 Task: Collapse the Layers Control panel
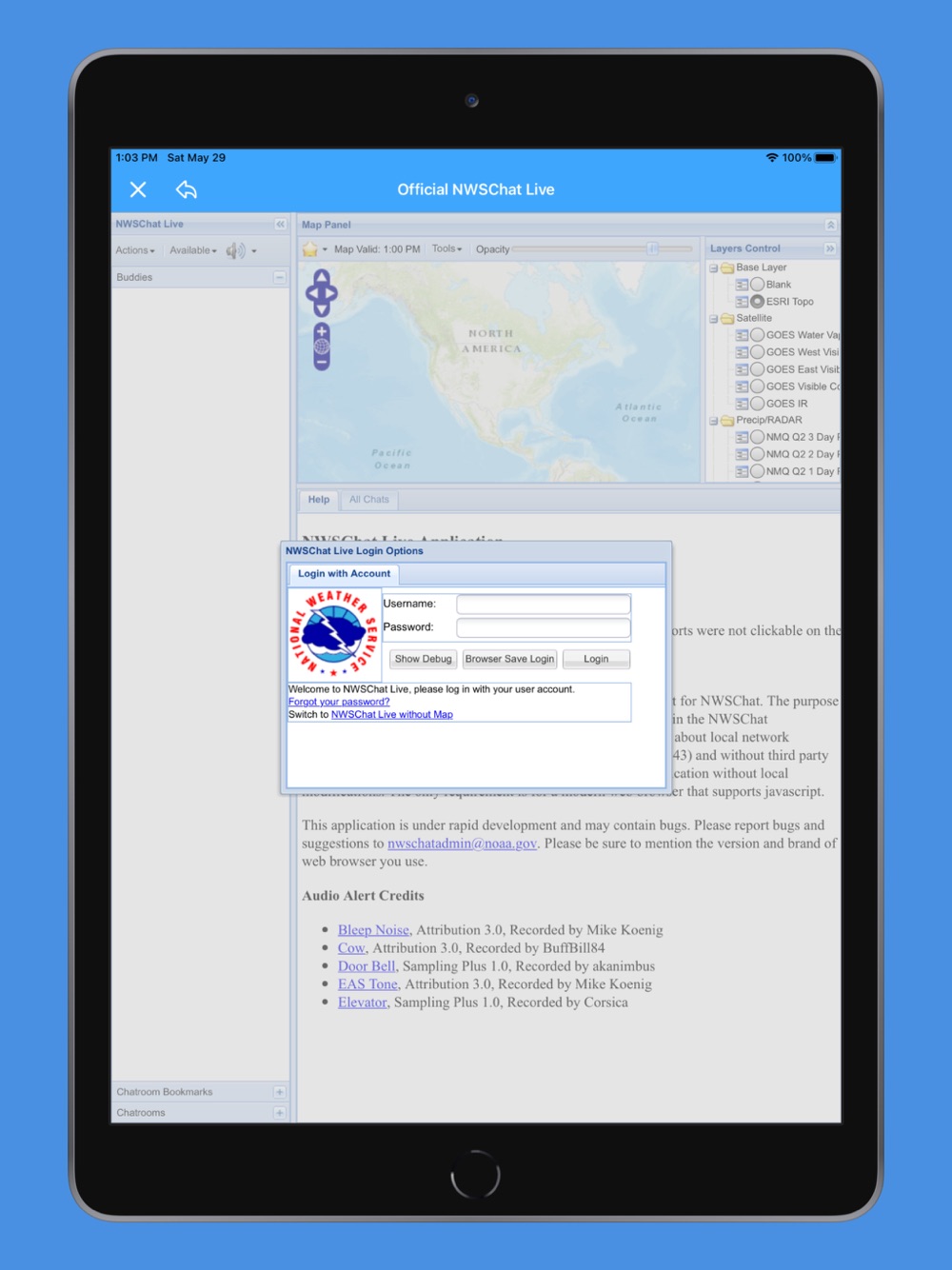pos(830,248)
